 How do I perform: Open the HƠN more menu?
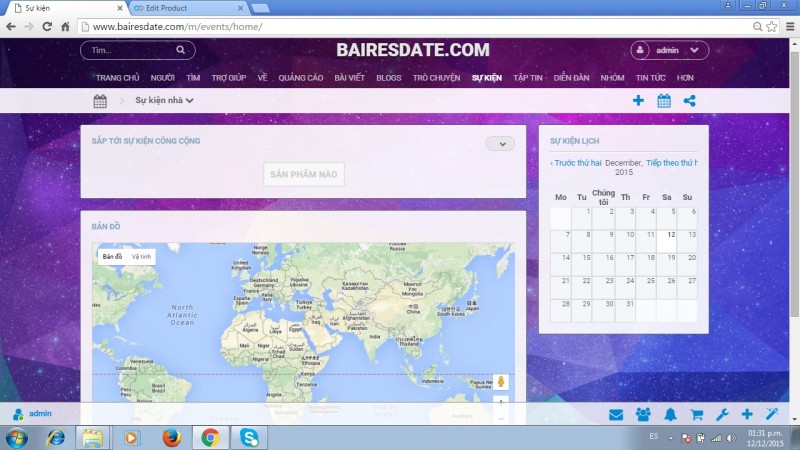click(685, 78)
